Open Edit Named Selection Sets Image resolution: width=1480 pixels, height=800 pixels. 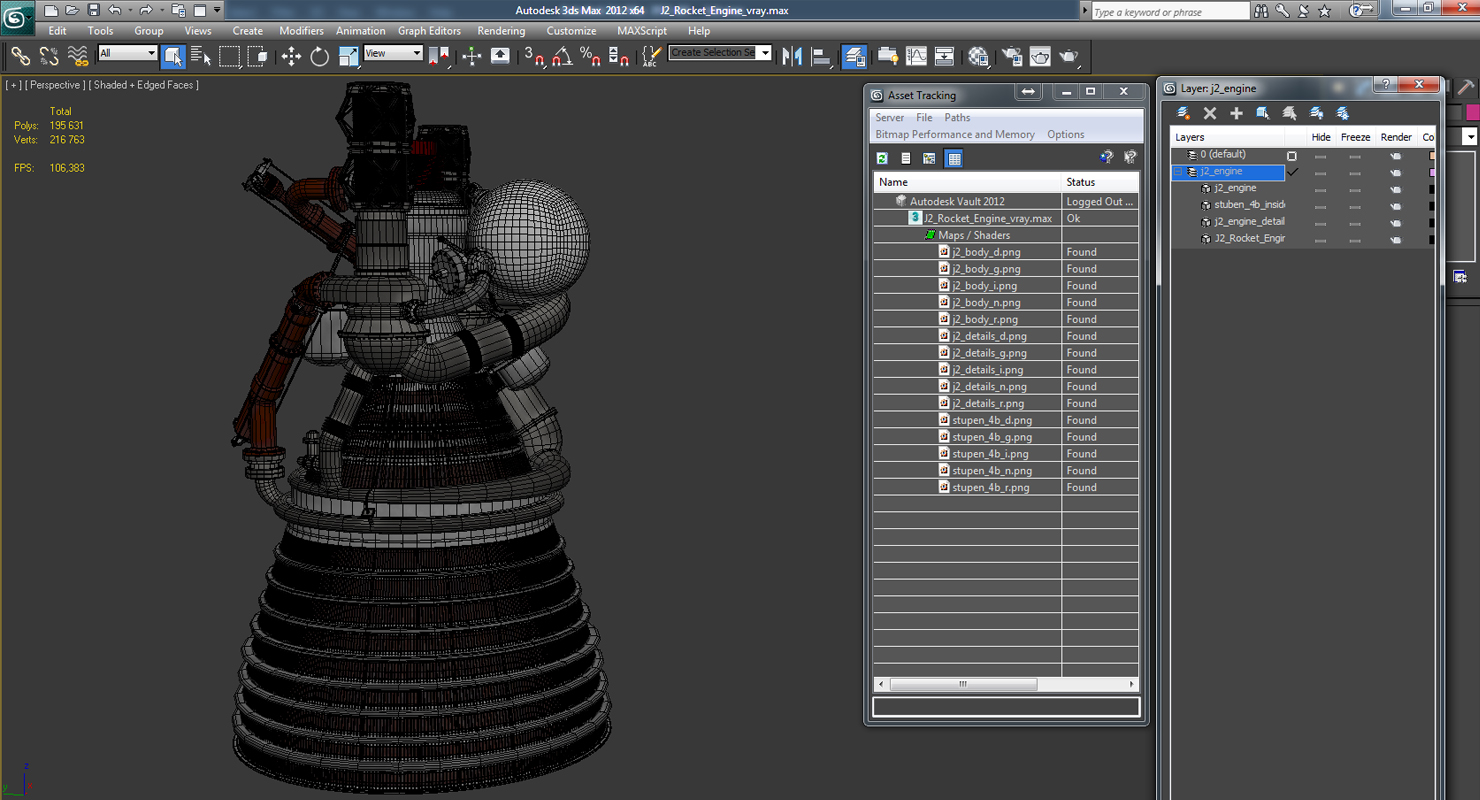(651, 57)
